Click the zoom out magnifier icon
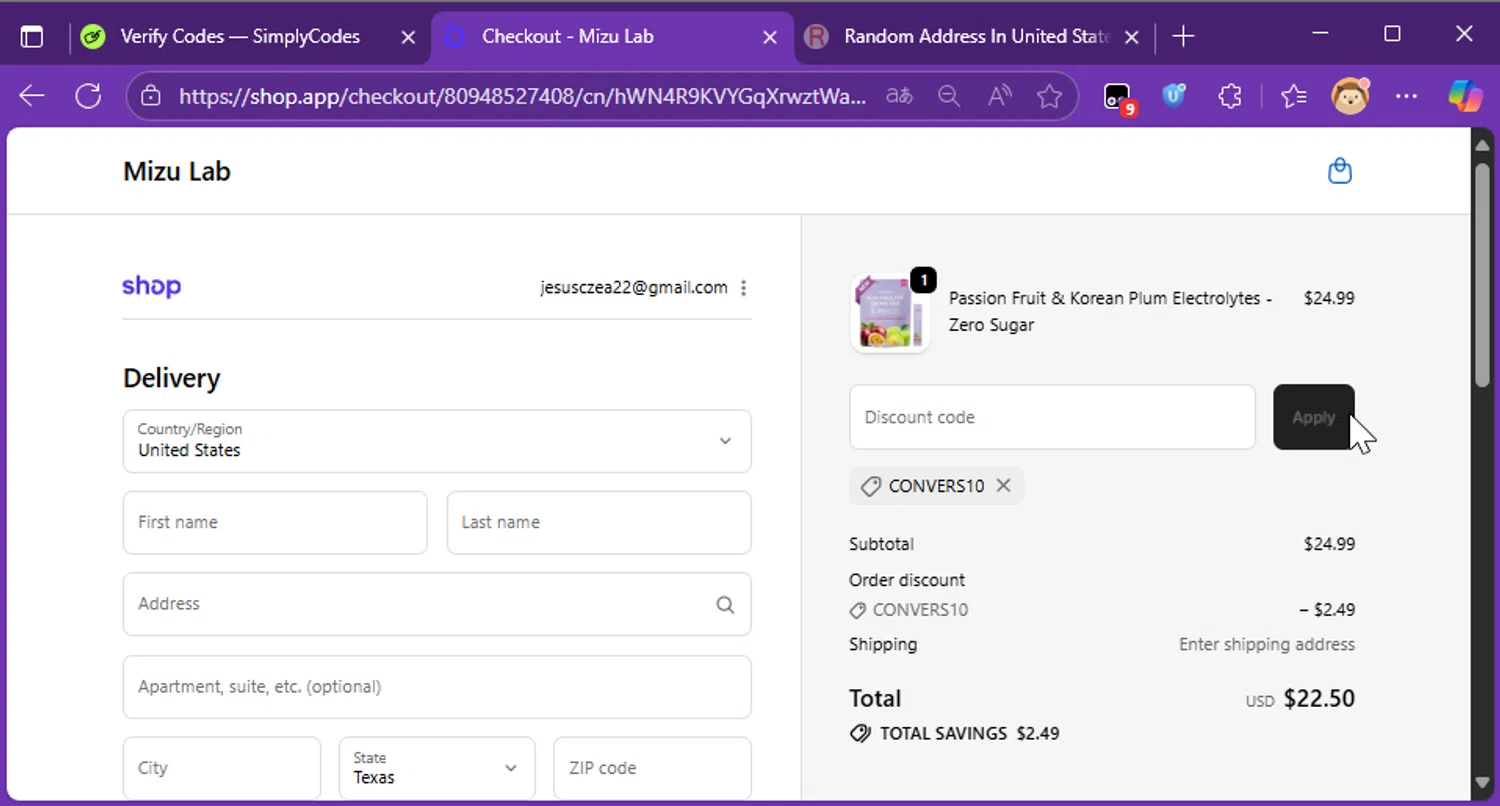Viewport: 1500px width, 806px height. click(x=949, y=96)
